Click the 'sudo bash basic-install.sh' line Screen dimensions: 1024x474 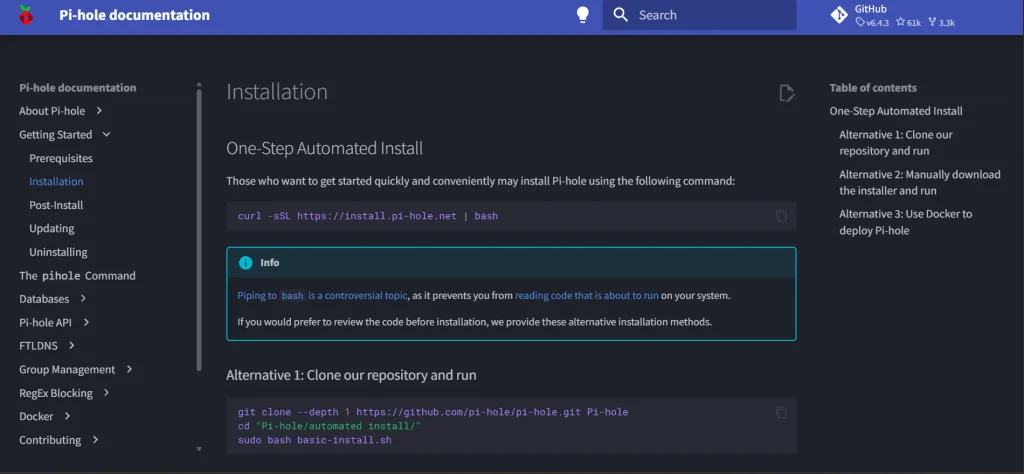(x=315, y=440)
